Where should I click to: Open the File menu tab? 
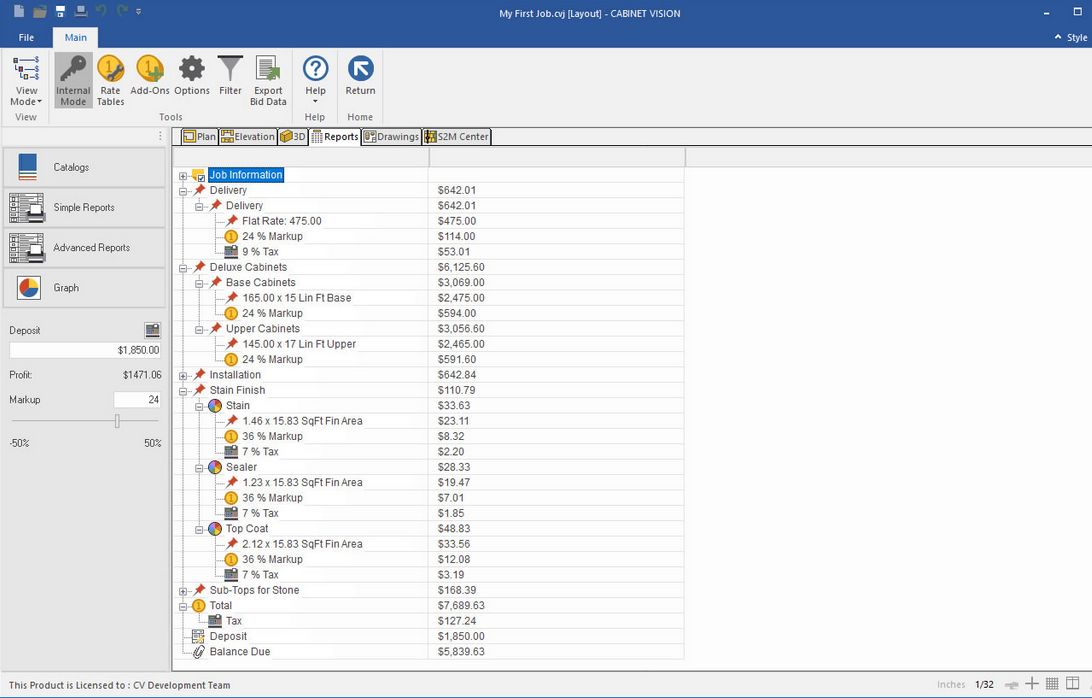coord(26,38)
